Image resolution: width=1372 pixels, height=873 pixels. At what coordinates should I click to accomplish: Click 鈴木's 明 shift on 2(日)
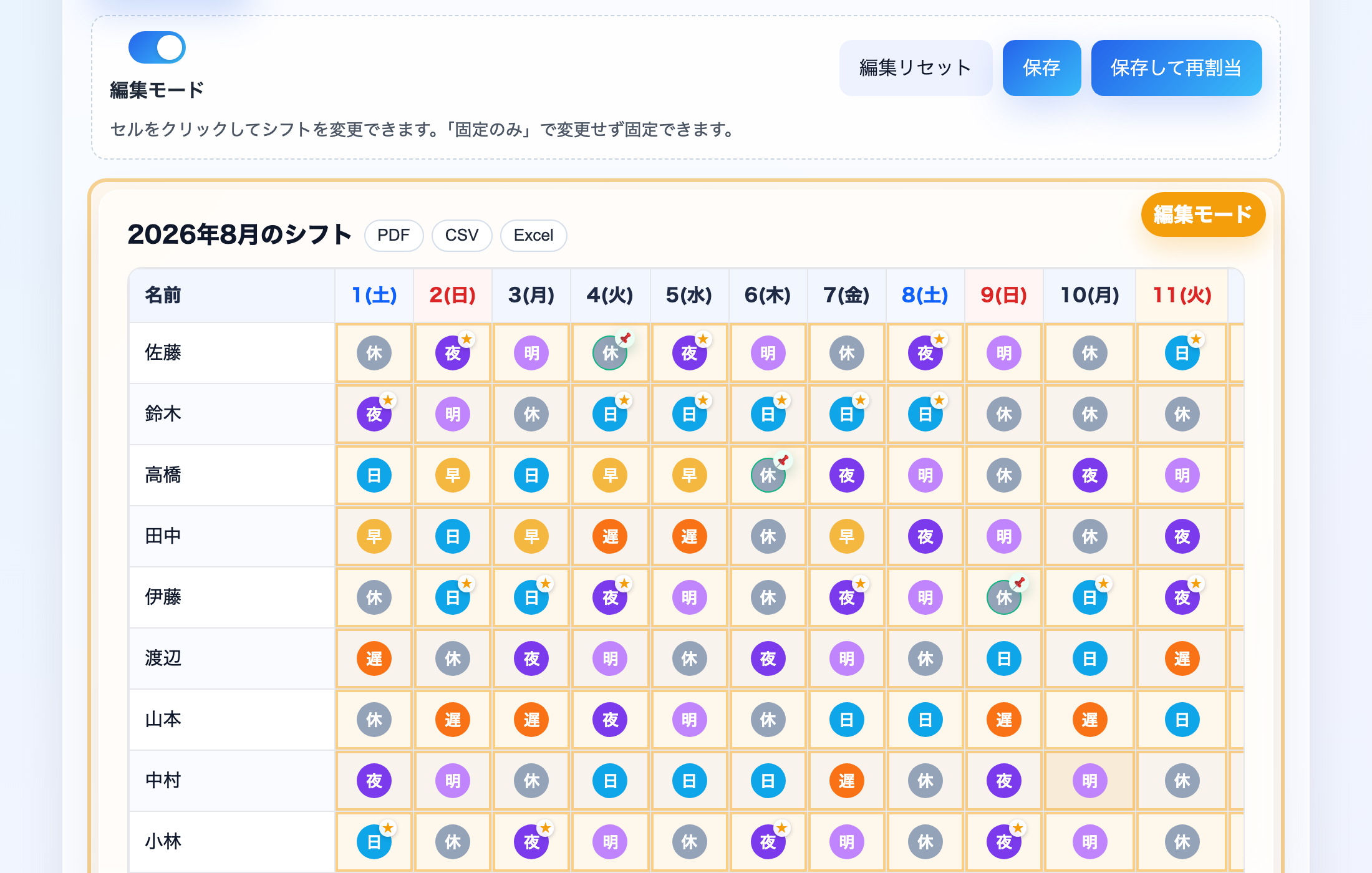point(453,414)
